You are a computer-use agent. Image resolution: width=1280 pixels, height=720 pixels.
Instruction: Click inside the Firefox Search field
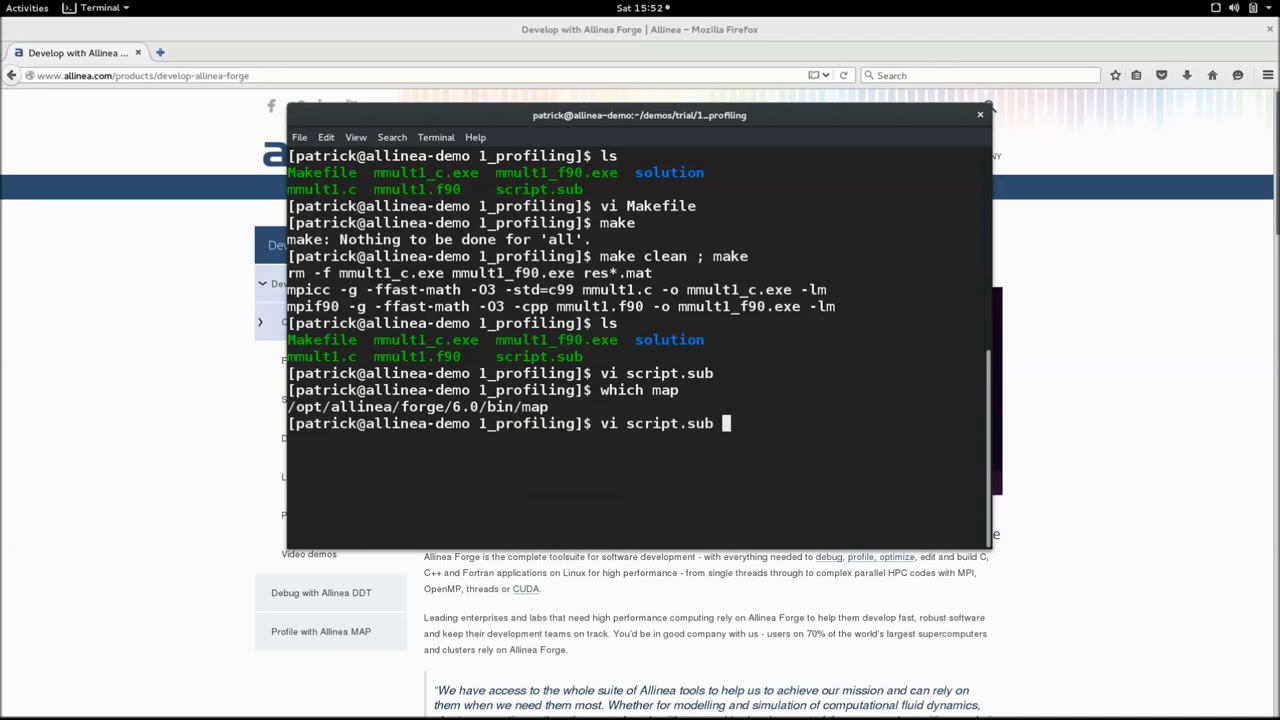coord(980,75)
